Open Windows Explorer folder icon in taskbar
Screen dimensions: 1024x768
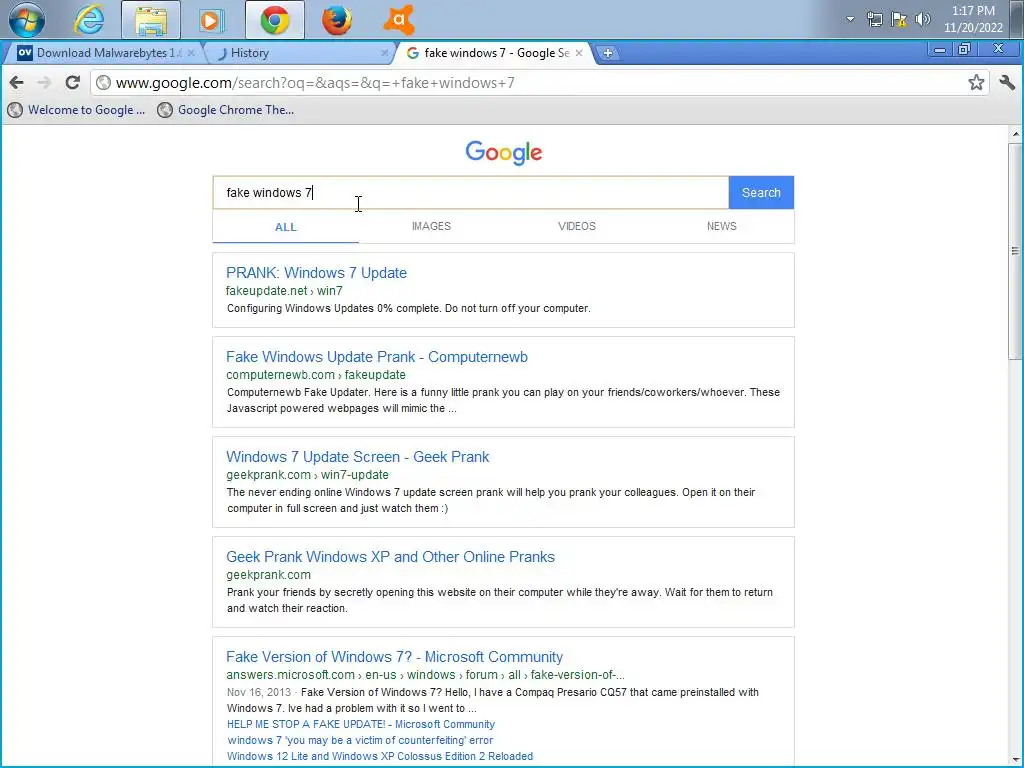tap(151, 20)
